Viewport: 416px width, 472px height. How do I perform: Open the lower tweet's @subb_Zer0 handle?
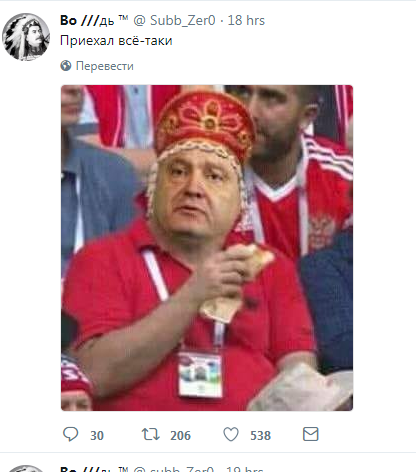coord(173,469)
